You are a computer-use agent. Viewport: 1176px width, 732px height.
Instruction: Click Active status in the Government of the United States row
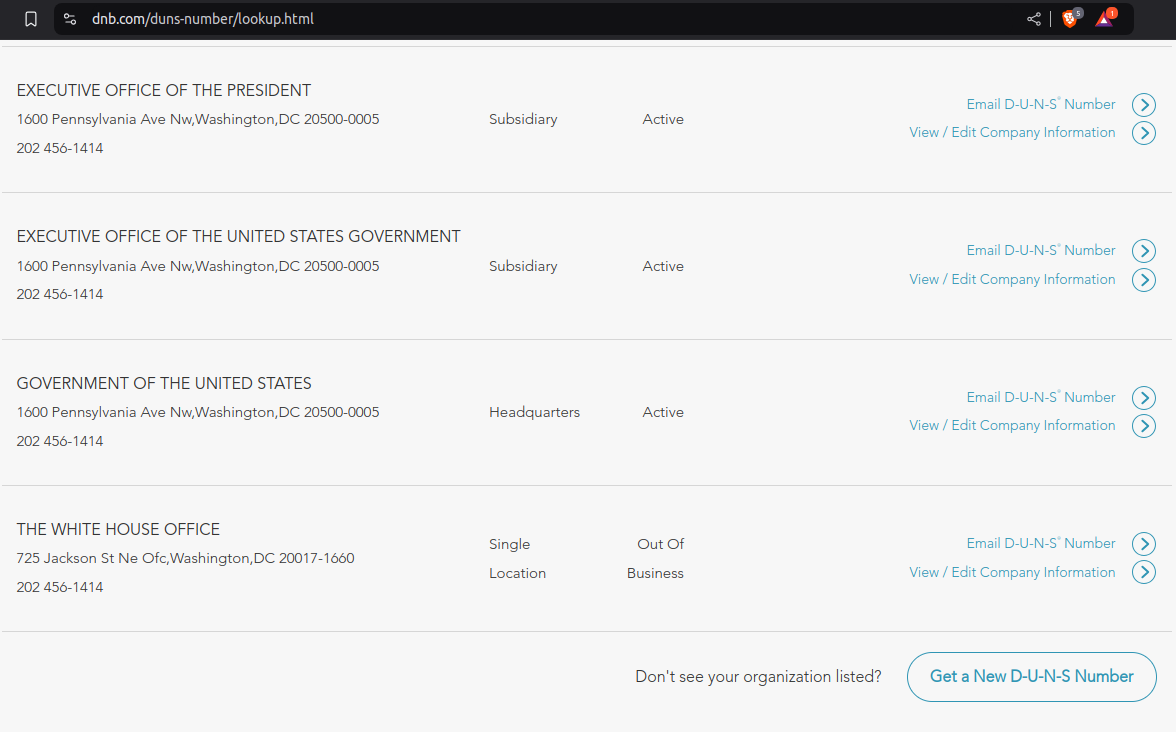[663, 412]
